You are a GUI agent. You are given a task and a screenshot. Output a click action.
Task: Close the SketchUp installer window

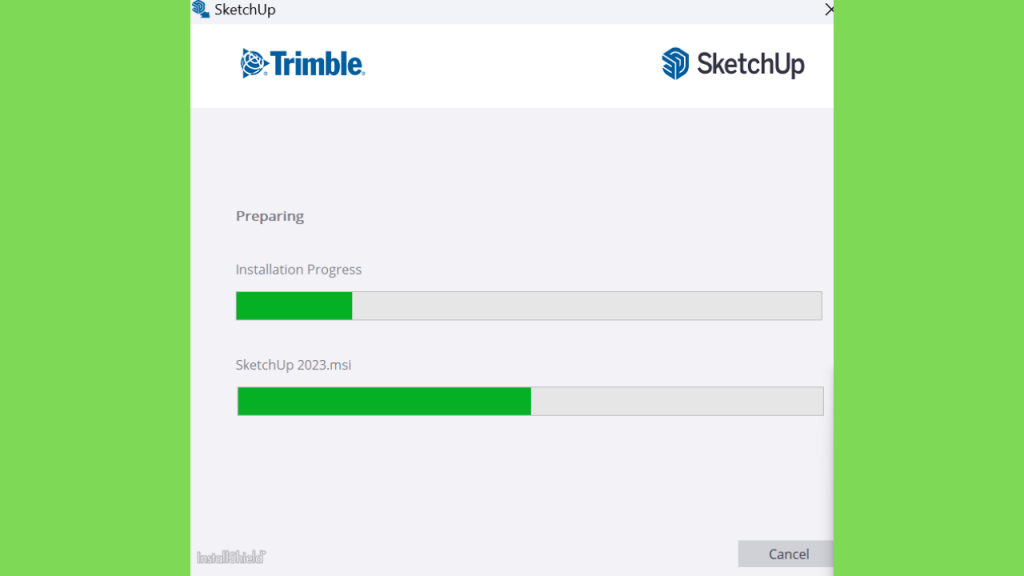(x=829, y=9)
